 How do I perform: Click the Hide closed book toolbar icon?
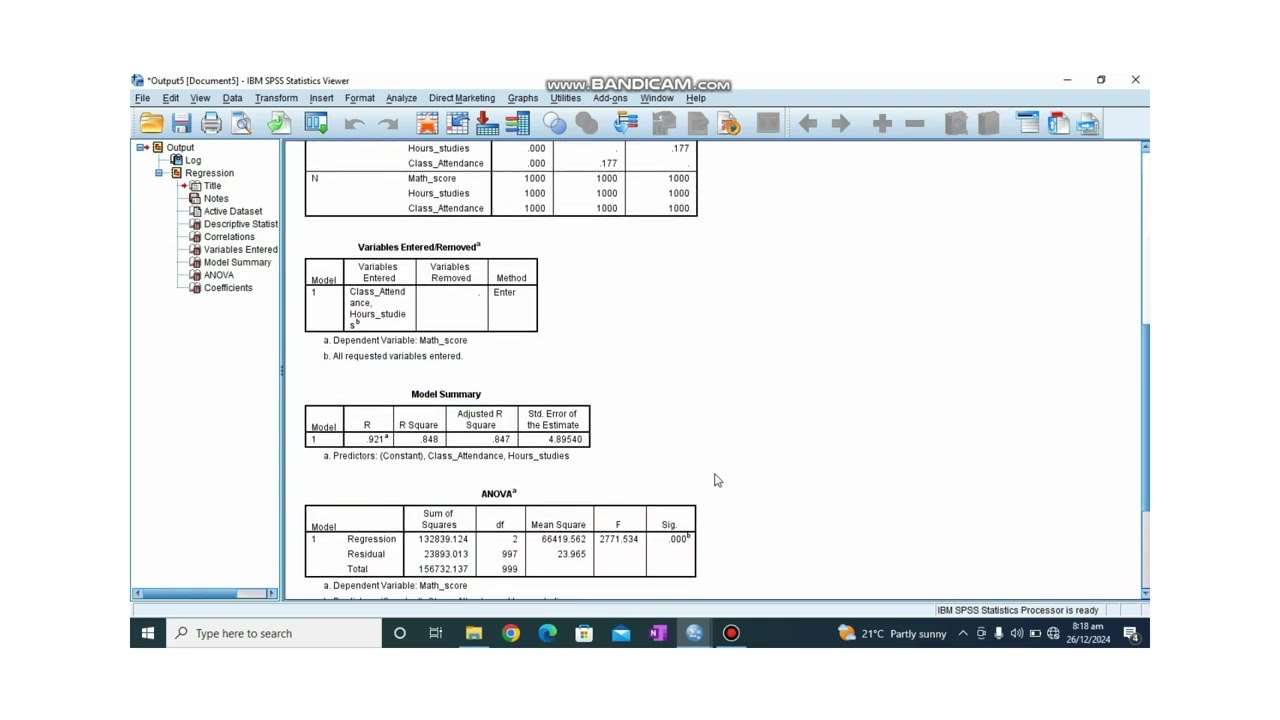pyautogui.click(x=988, y=123)
